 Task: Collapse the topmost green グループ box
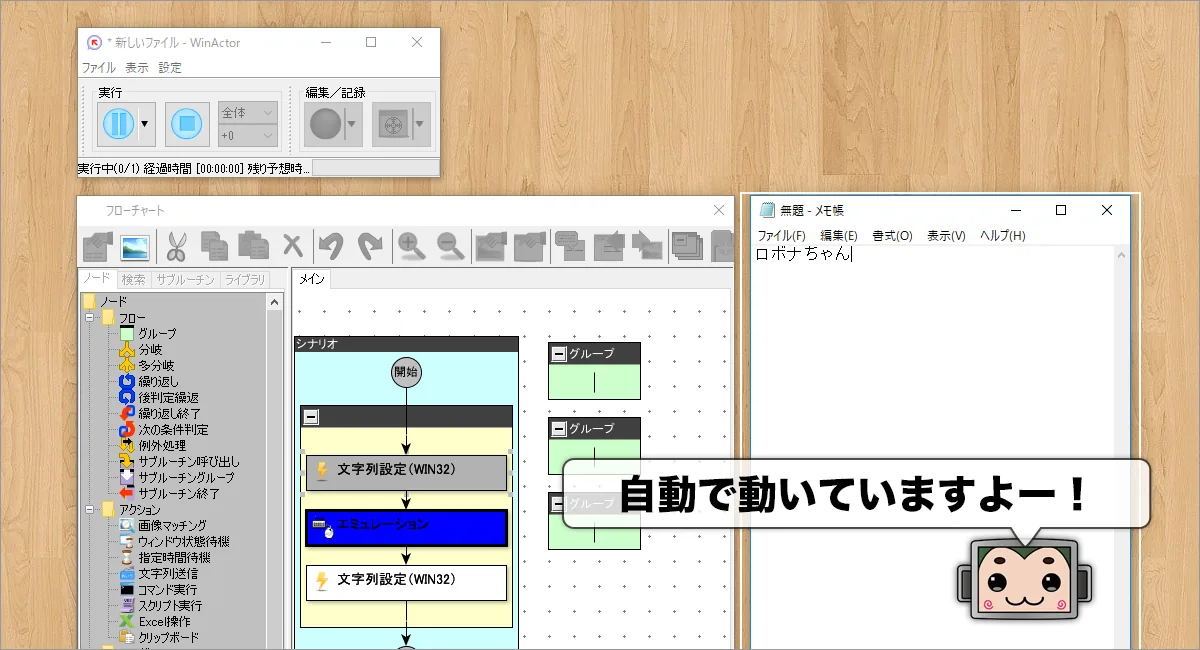tap(559, 354)
